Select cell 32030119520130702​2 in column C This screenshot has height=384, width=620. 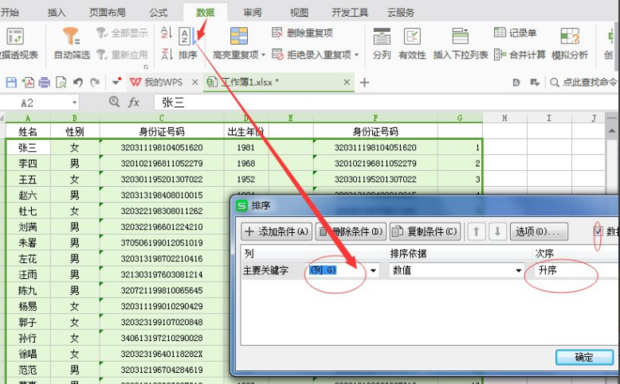pos(162,179)
